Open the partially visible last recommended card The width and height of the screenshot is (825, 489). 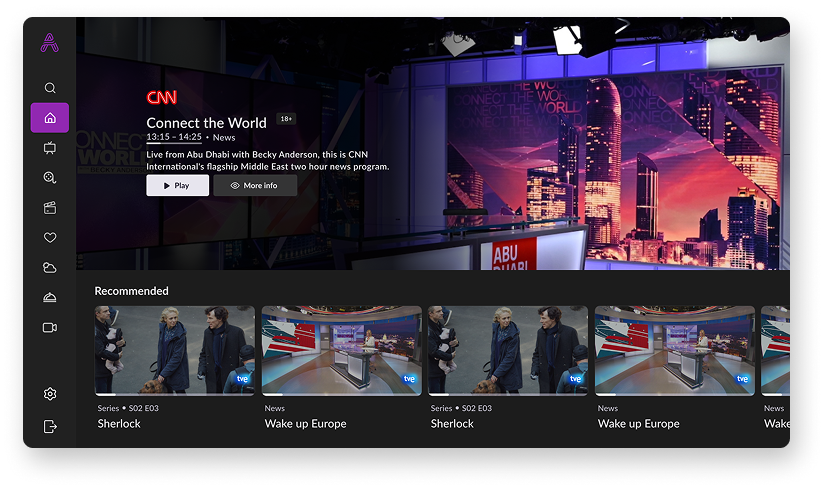(776, 351)
